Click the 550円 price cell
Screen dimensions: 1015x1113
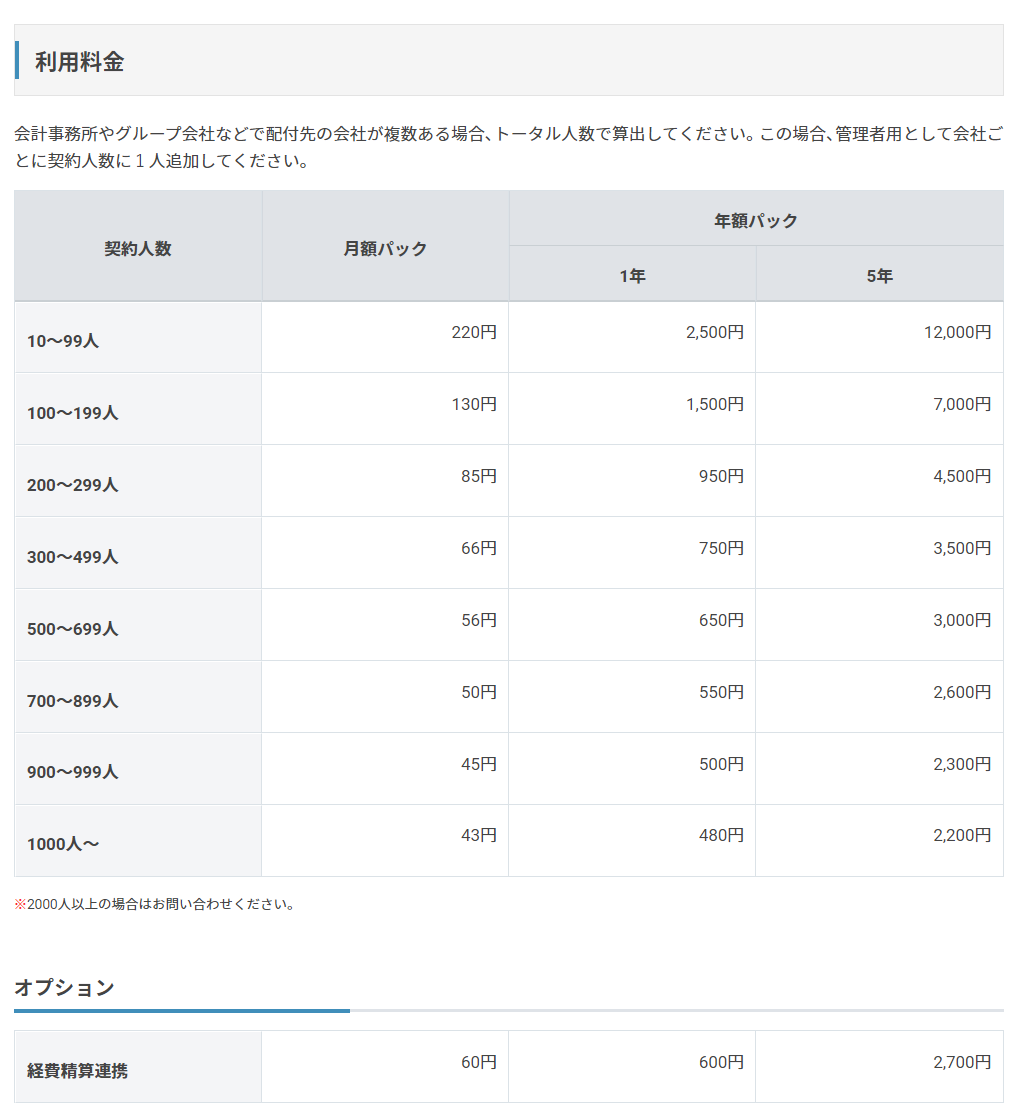point(721,693)
